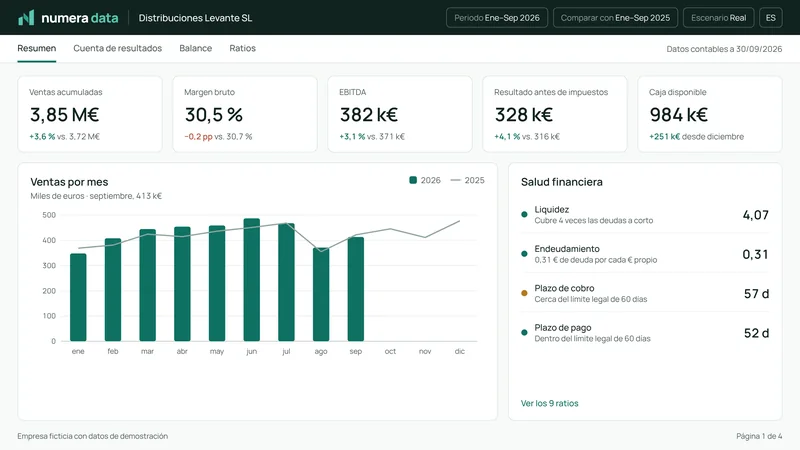
Task: Click the 'Página 1 de 4' indicator
Action: 759,436
